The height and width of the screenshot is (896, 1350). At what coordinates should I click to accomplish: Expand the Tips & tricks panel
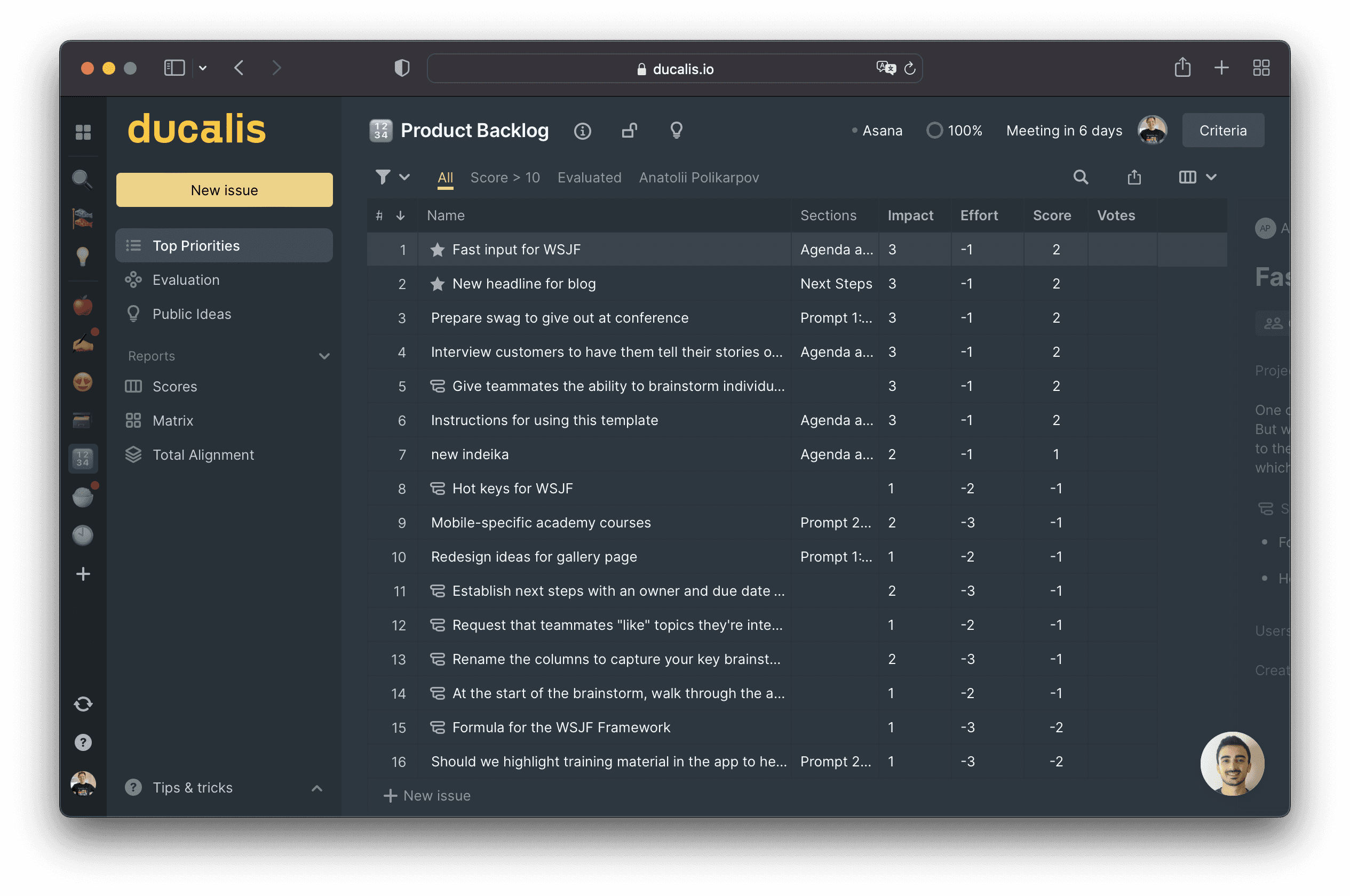pos(316,788)
